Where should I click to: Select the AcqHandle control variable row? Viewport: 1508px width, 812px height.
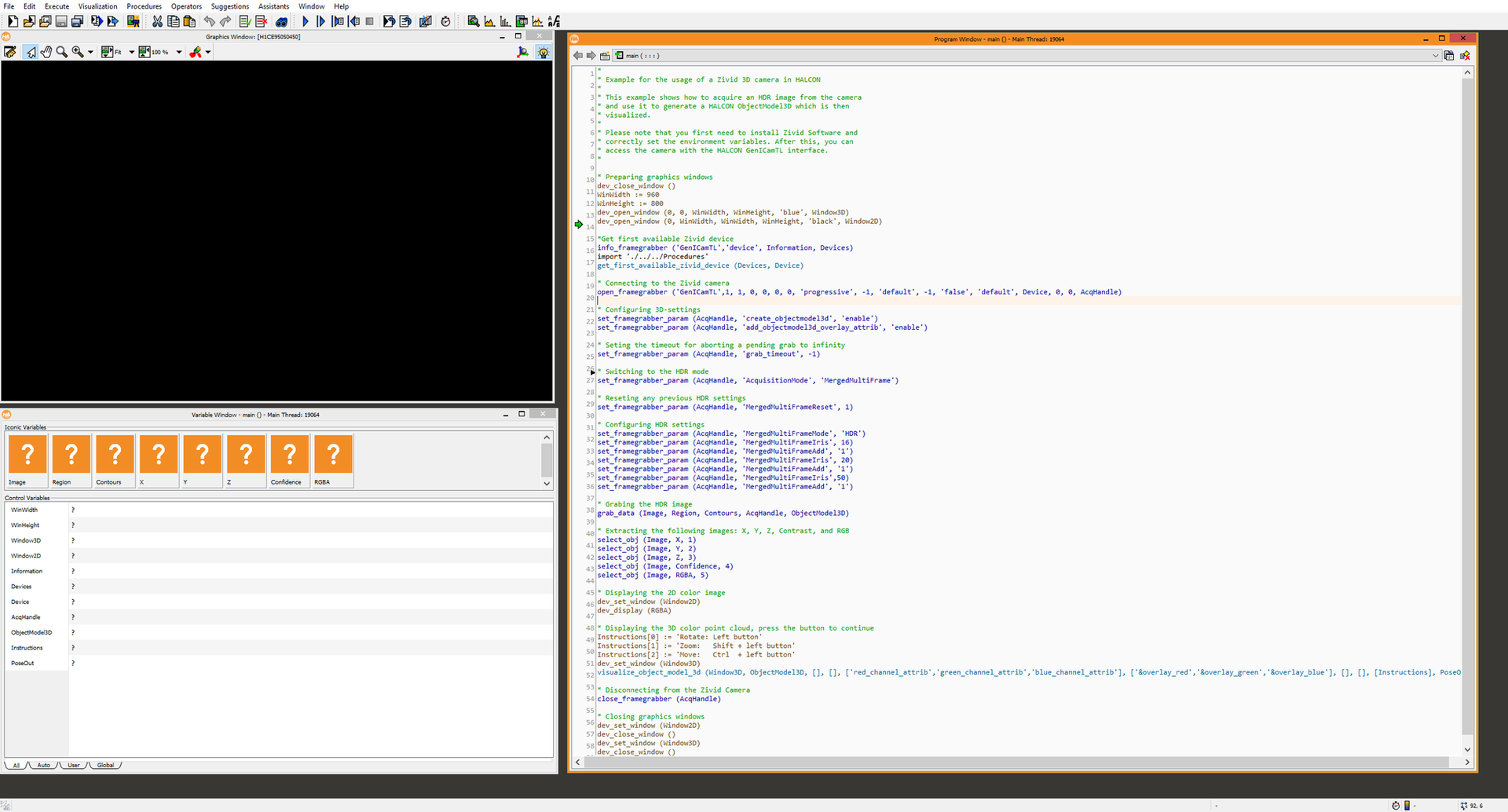[x=26, y=617]
